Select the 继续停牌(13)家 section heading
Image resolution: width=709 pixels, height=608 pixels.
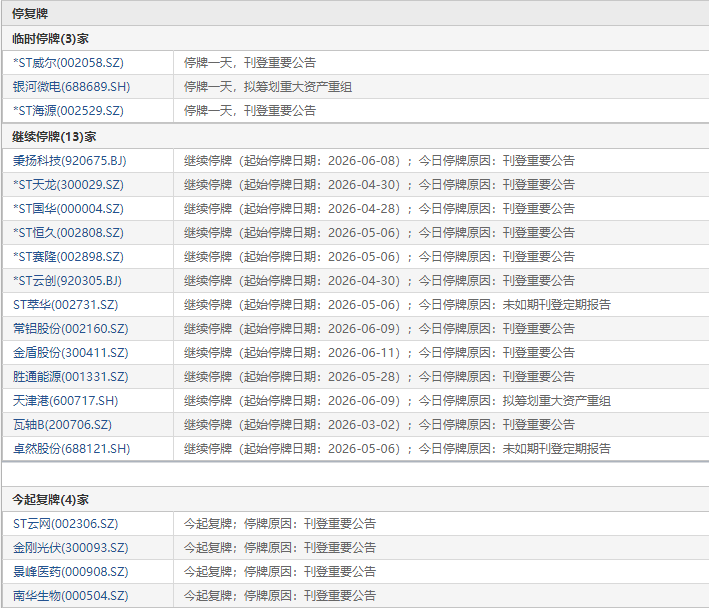coord(54,137)
